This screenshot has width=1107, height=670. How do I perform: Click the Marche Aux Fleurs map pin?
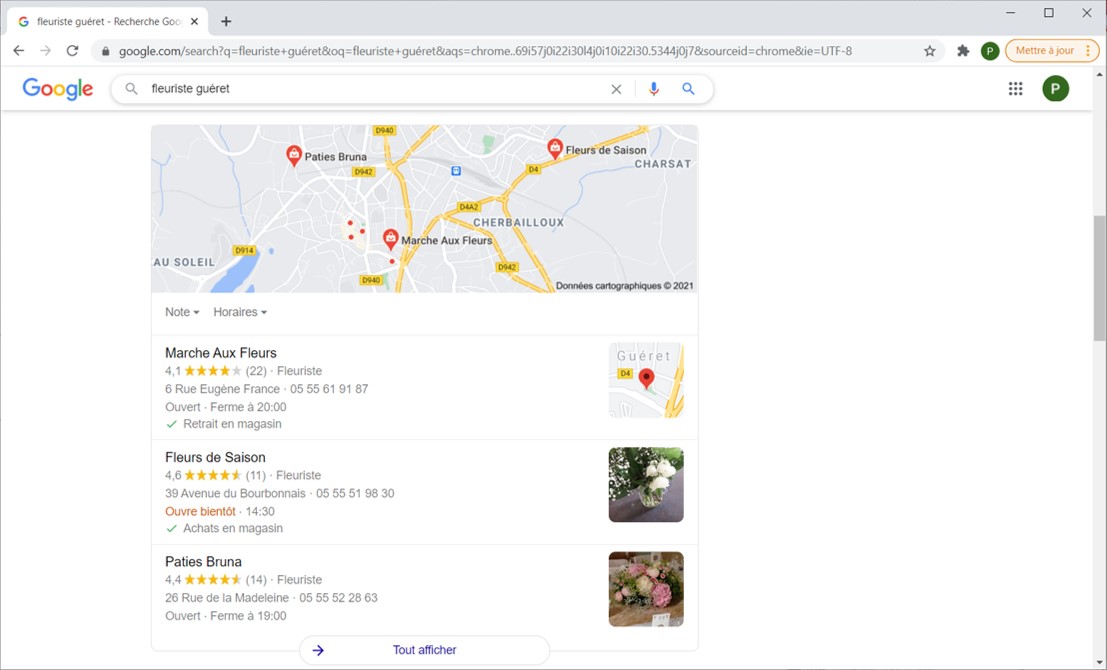click(390, 239)
